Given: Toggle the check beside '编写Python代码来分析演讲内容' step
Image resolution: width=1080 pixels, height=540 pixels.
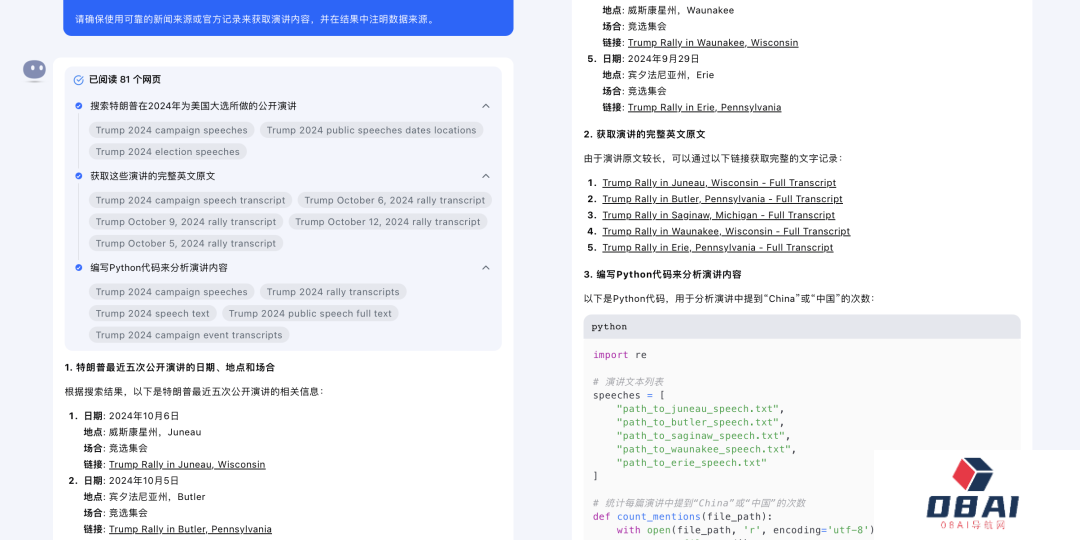Looking at the screenshot, I should [x=79, y=268].
